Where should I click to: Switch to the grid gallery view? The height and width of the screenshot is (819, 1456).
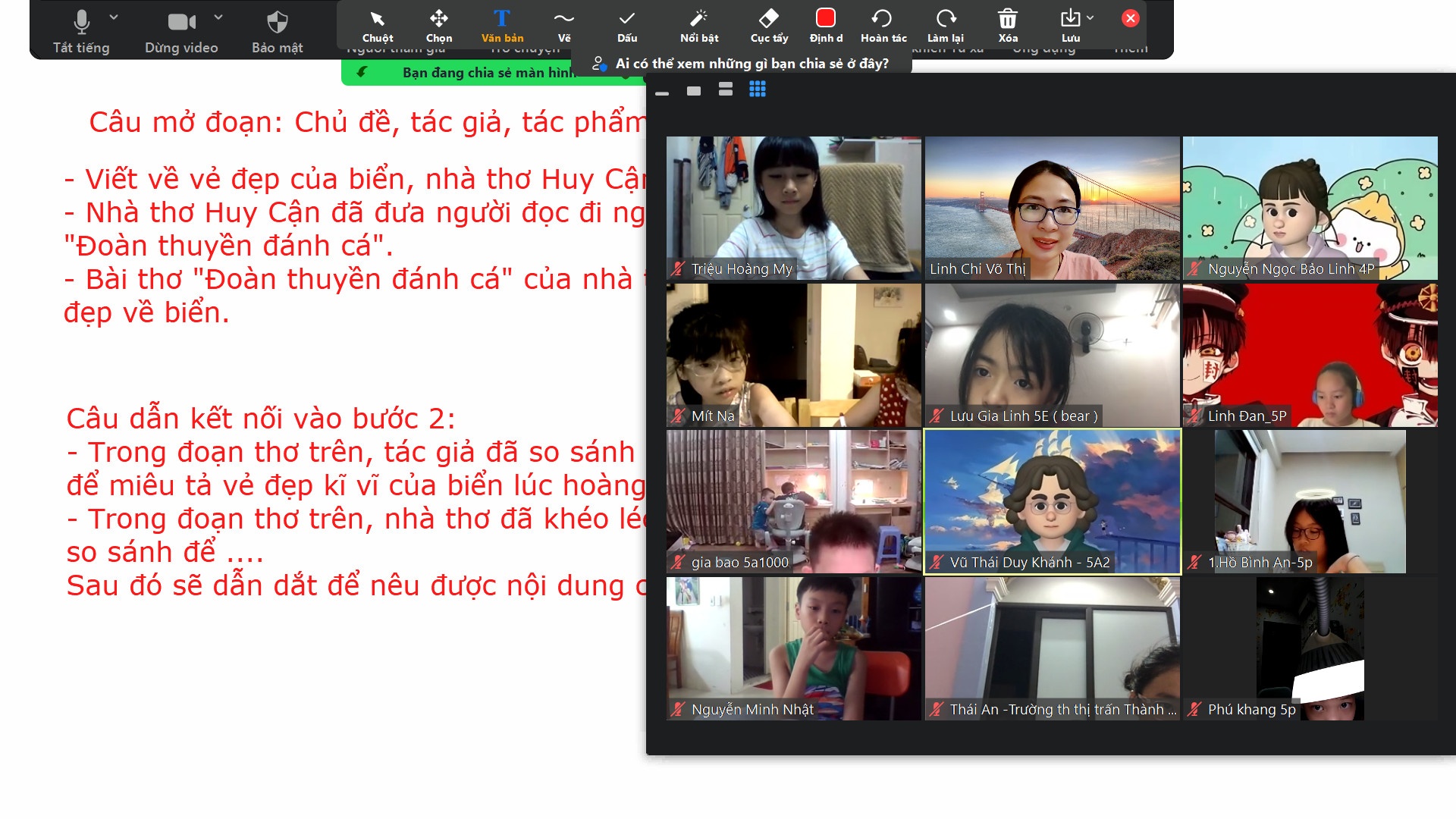(x=757, y=89)
